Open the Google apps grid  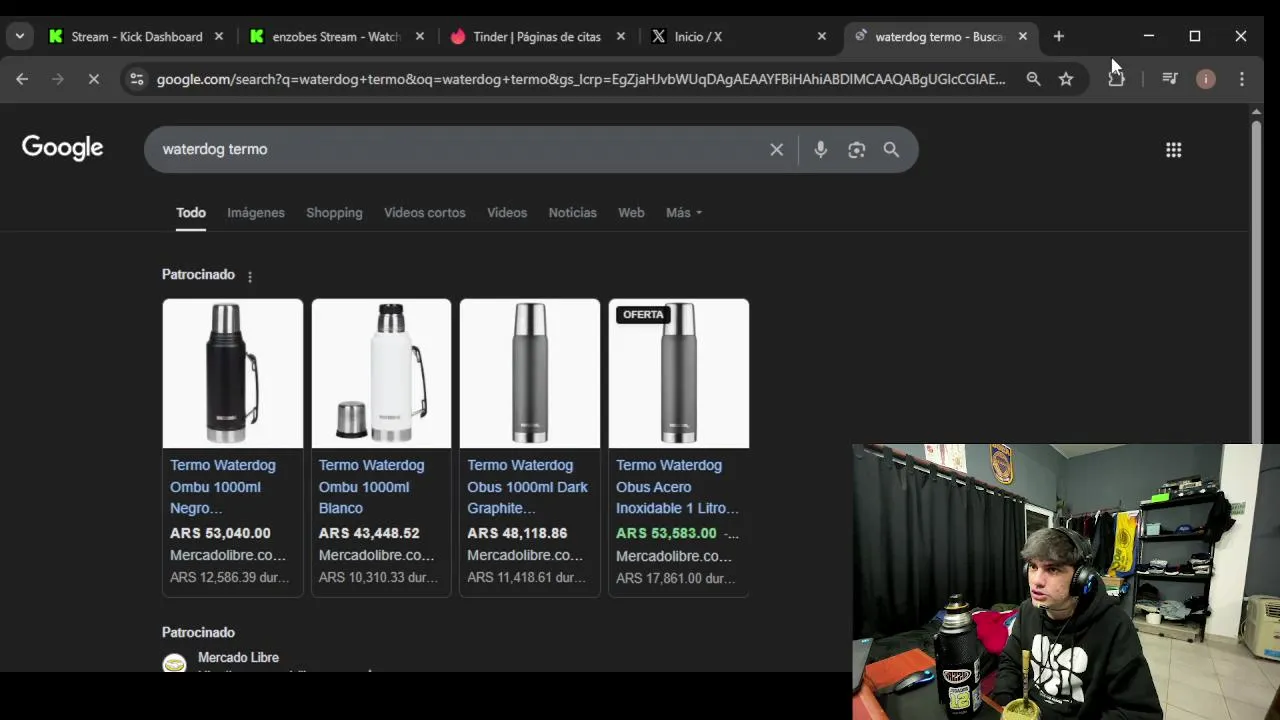coord(1173,150)
